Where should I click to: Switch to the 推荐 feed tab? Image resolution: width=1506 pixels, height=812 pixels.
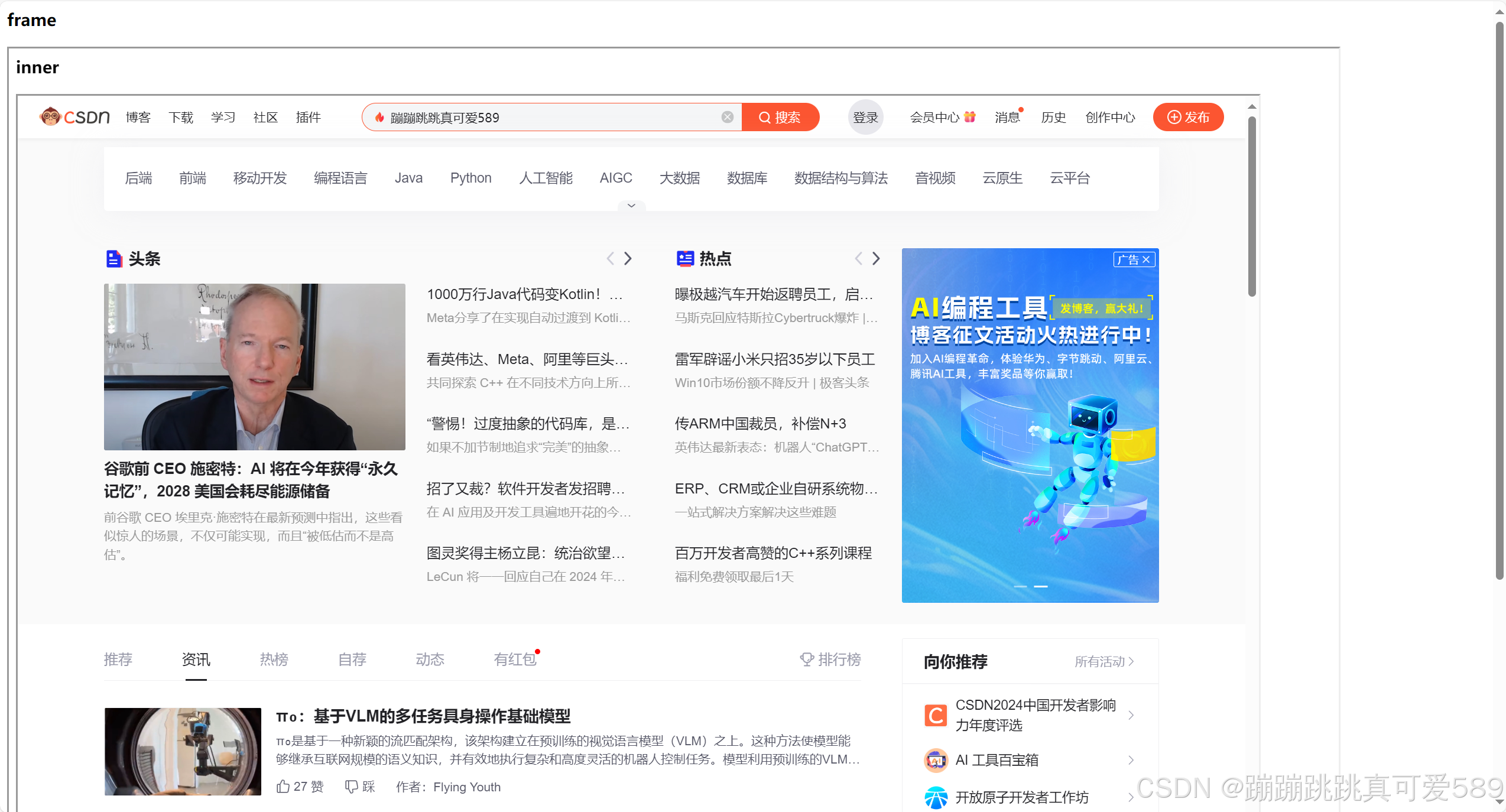pos(118,660)
